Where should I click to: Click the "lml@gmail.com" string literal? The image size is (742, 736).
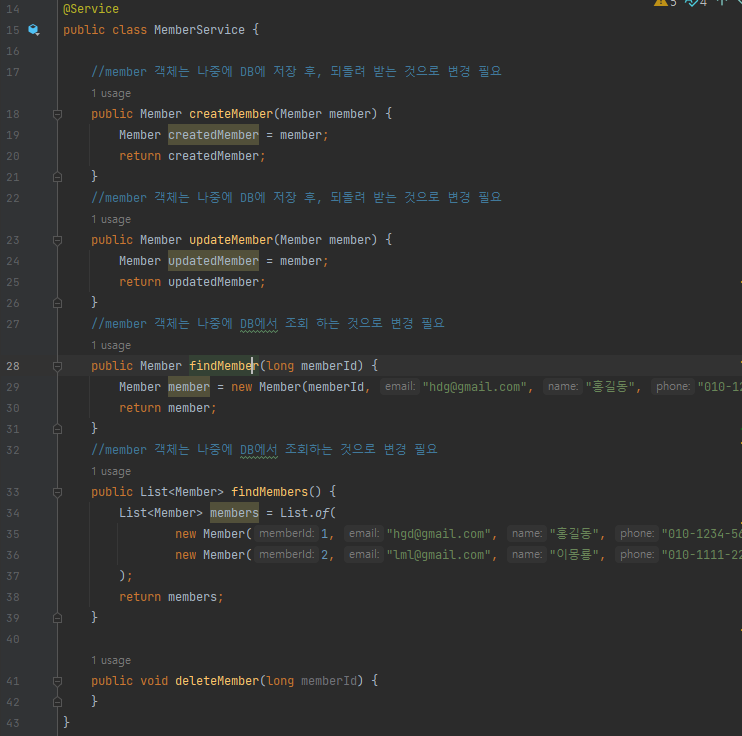click(439, 555)
